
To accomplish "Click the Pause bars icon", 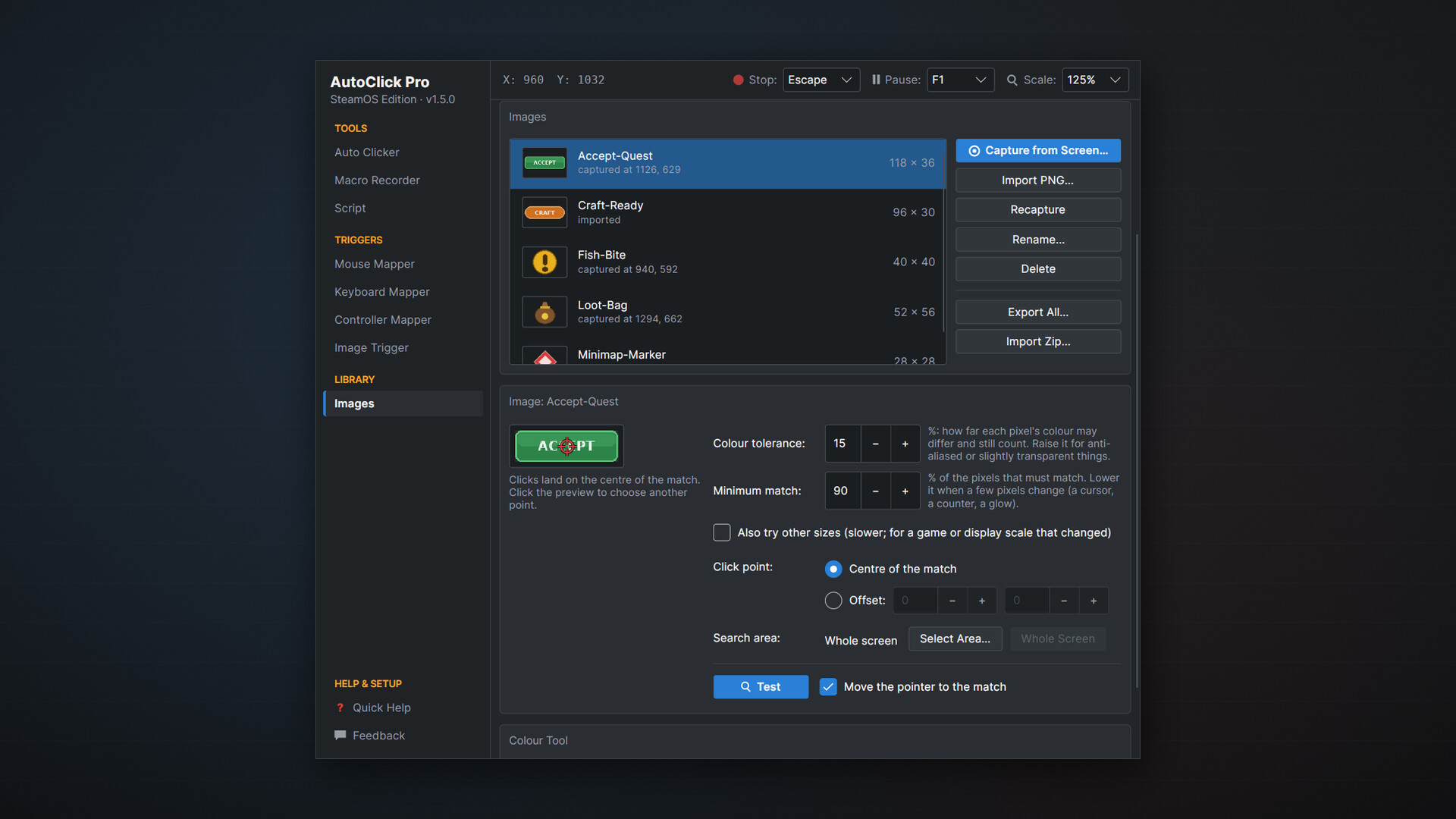I will pos(876,80).
